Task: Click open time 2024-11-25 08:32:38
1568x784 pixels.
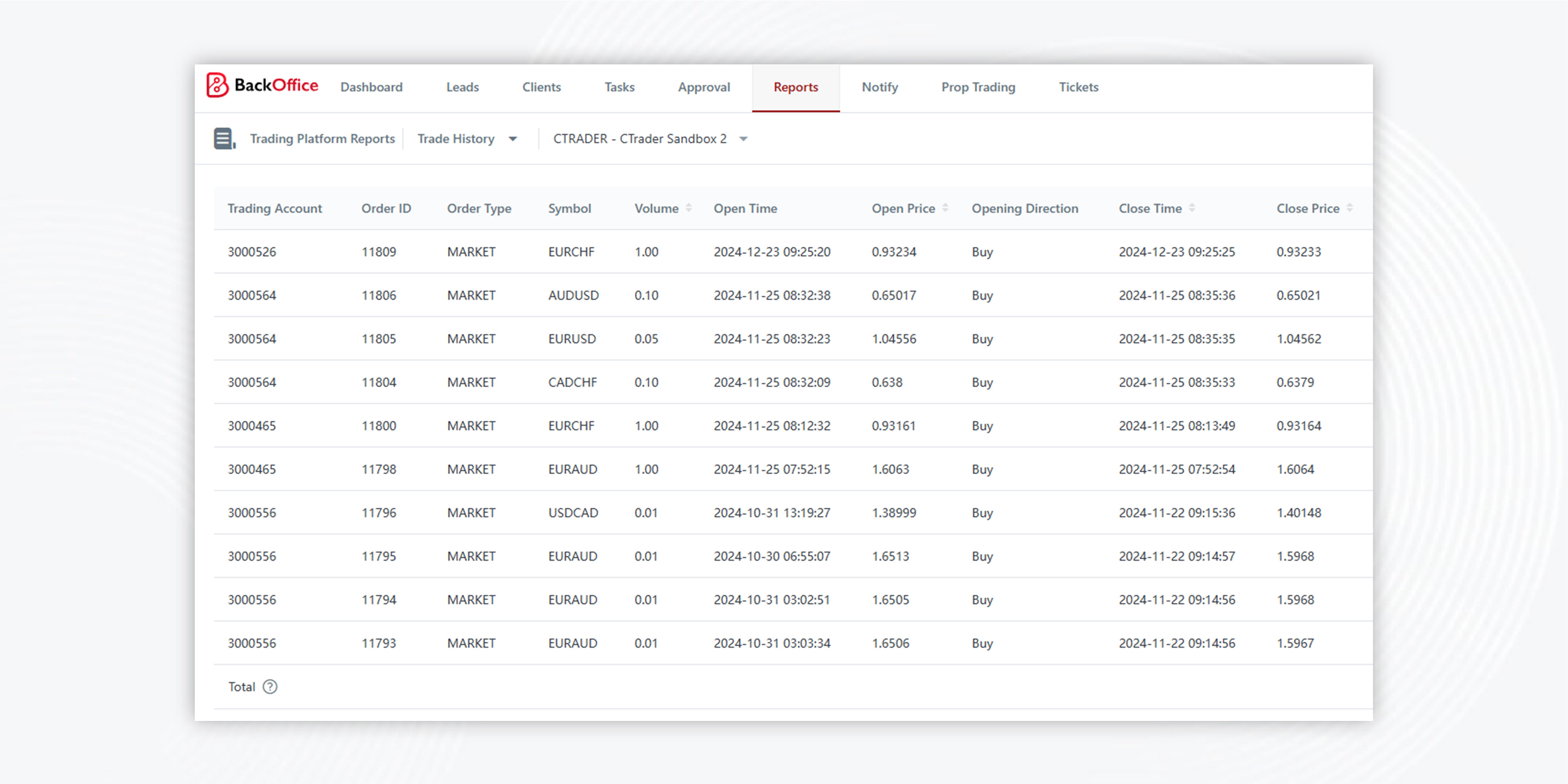Action: coord(772,295)
